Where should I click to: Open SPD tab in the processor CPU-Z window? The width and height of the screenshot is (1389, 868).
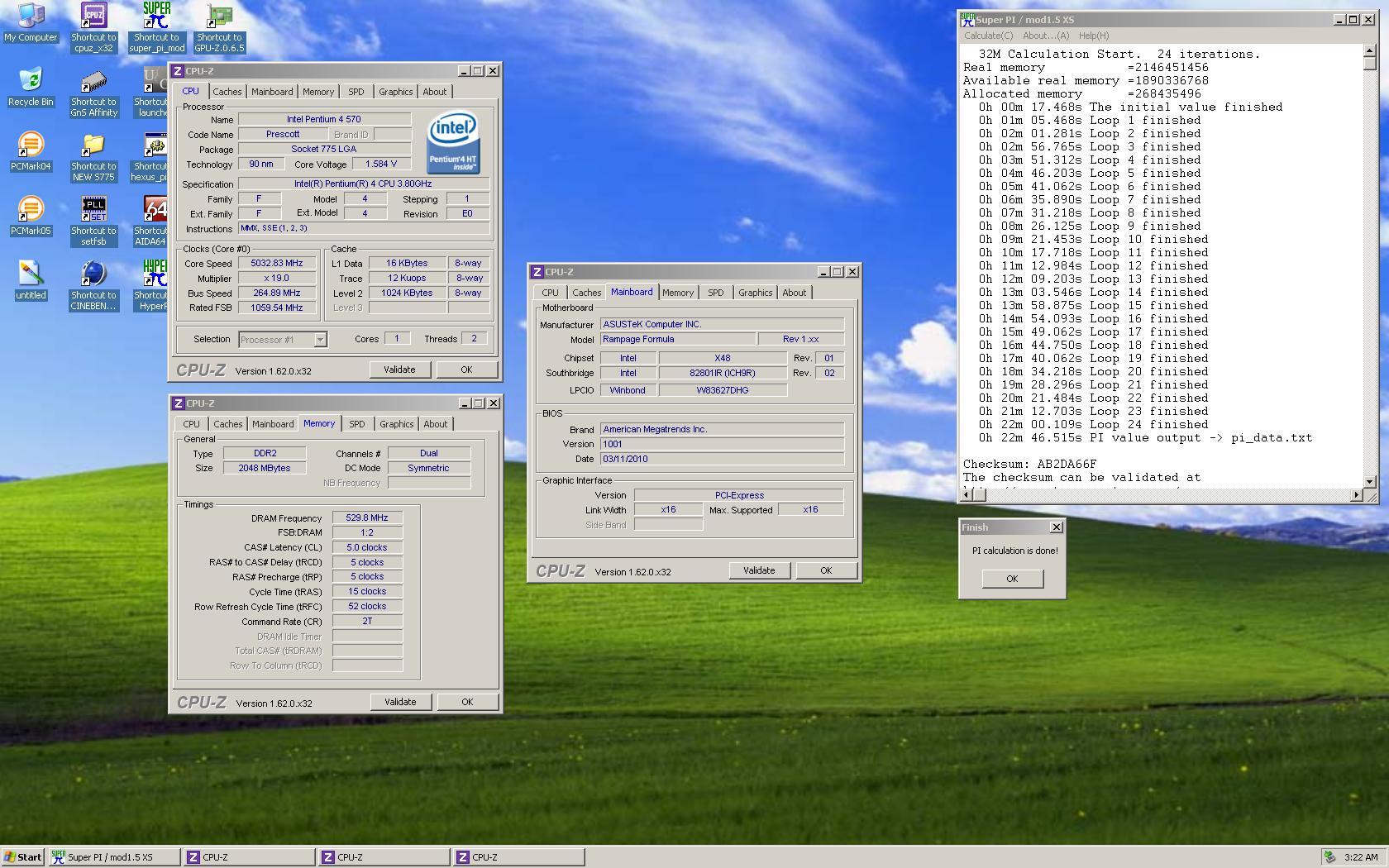[x=356, y=92]
